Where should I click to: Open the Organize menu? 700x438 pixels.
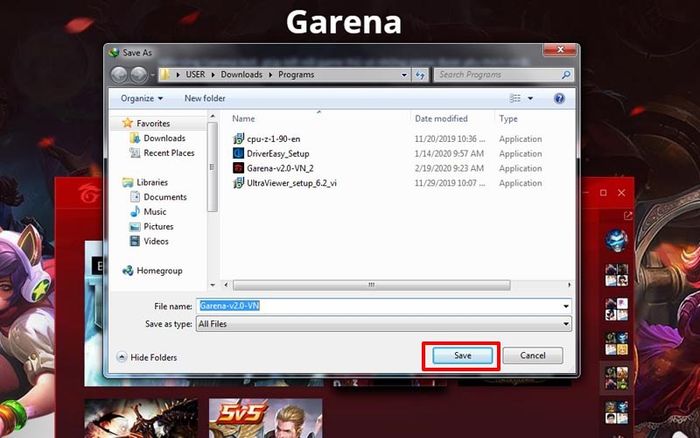pyautogui.click(x=142, y=98)
